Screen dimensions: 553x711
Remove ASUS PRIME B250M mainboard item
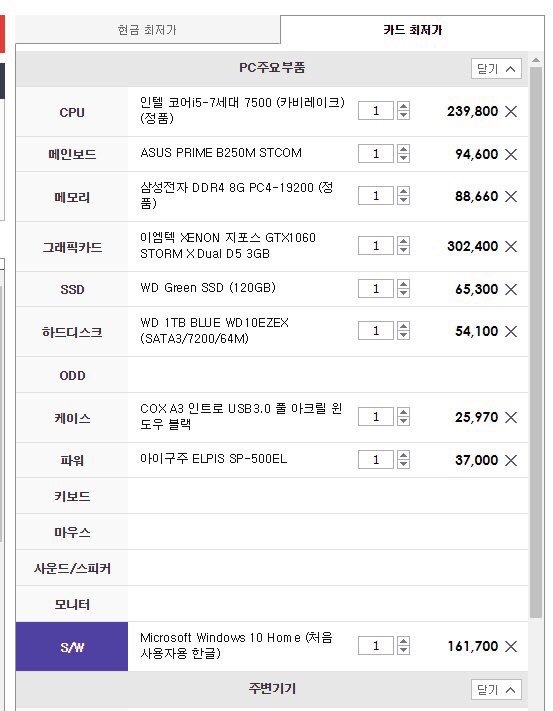(x=511, y=155)
